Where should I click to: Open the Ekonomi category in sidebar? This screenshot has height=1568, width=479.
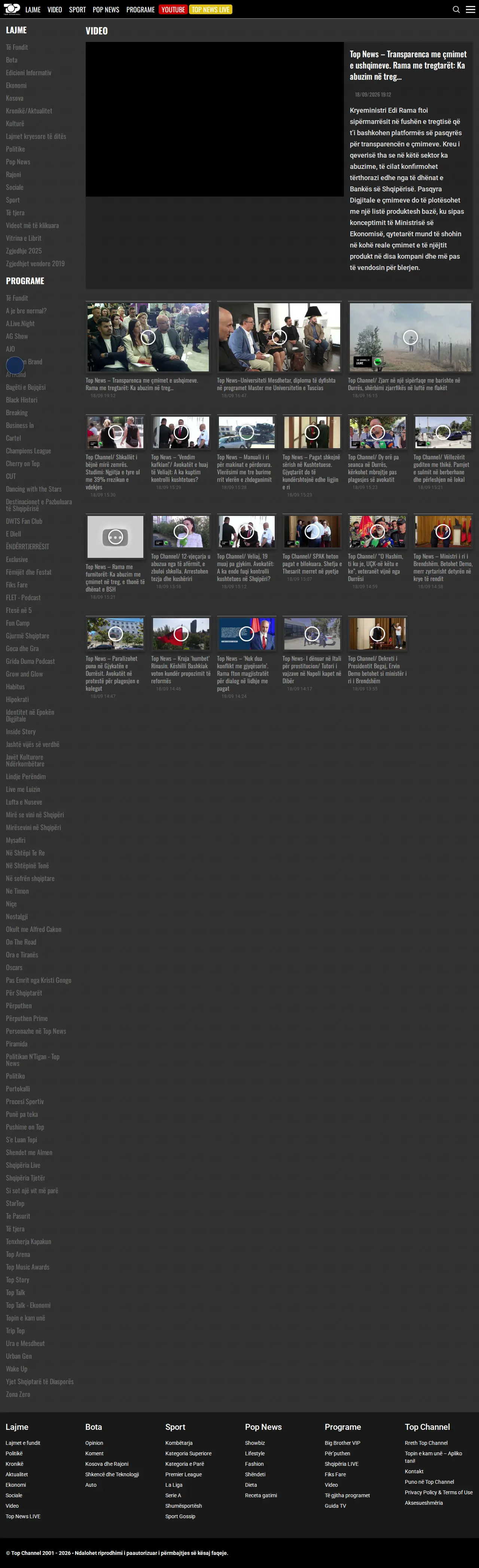tap(16, 85)
